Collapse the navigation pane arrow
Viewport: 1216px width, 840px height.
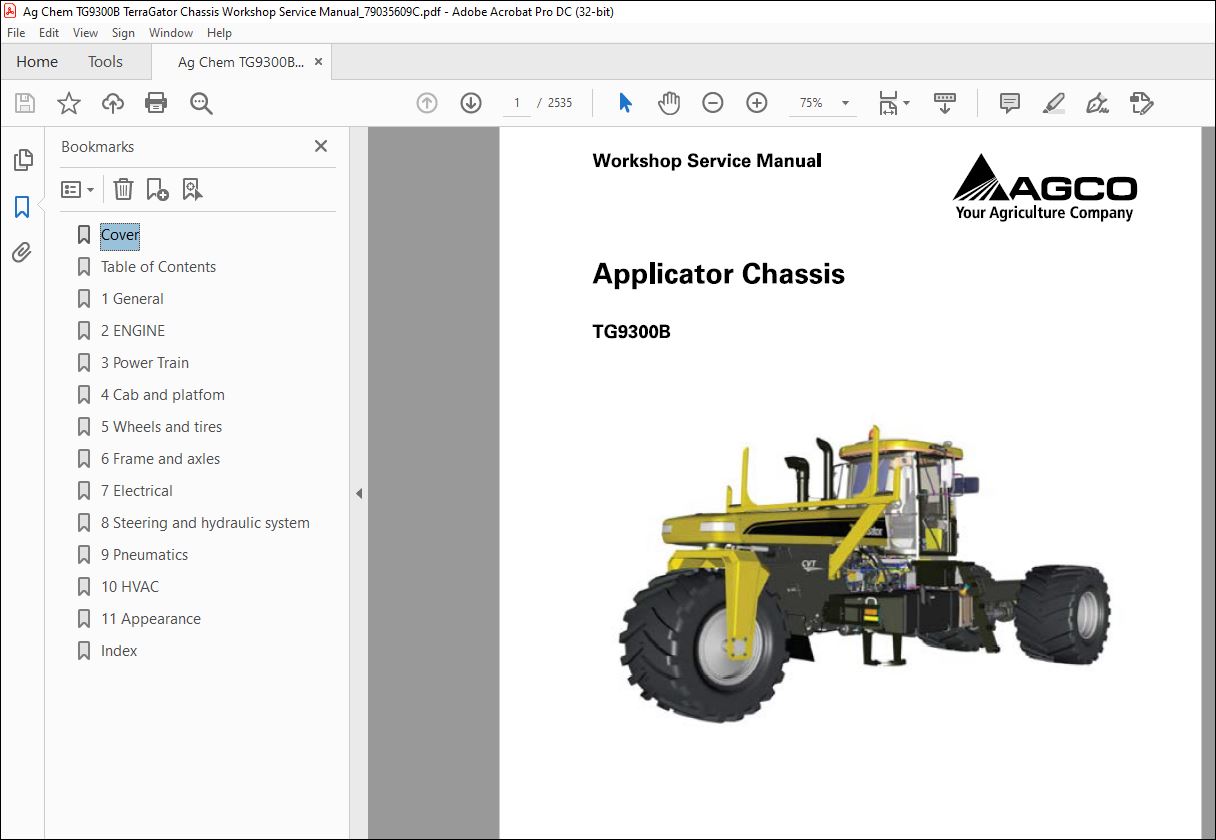tap(359, 493)
